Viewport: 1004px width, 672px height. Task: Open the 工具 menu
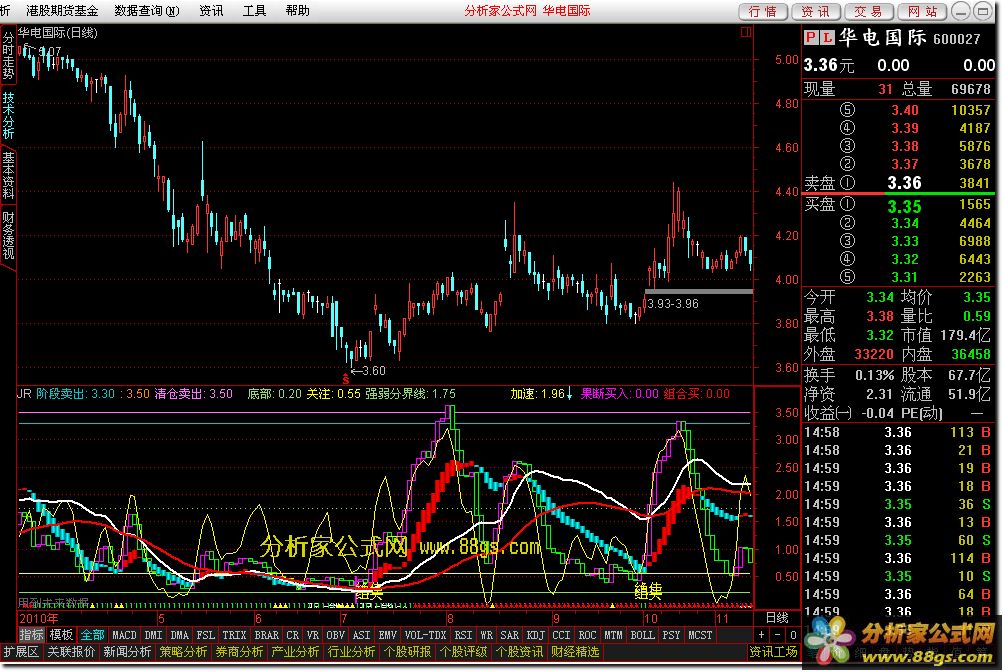click(x=254, y=10)
